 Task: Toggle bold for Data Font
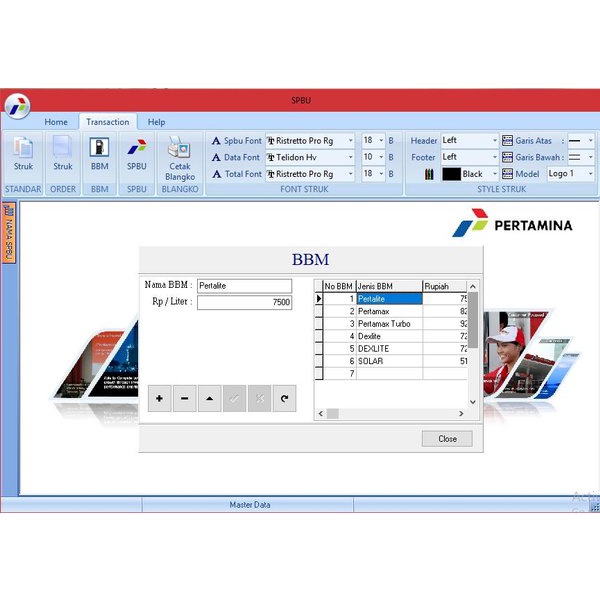[x=391, y=157]
